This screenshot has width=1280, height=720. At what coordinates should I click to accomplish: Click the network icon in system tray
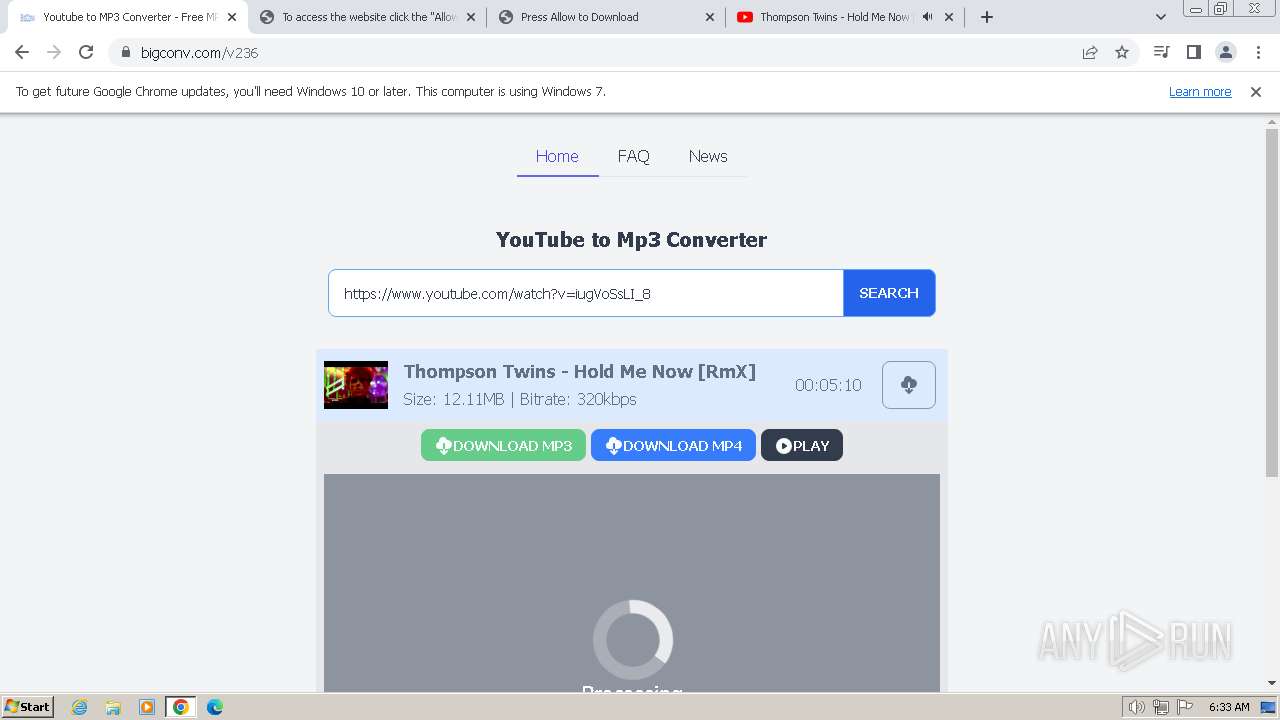[1161, 707]
